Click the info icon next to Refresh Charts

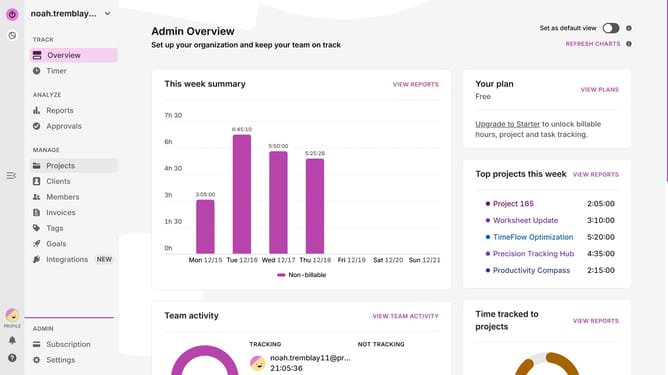pos(629,44)
